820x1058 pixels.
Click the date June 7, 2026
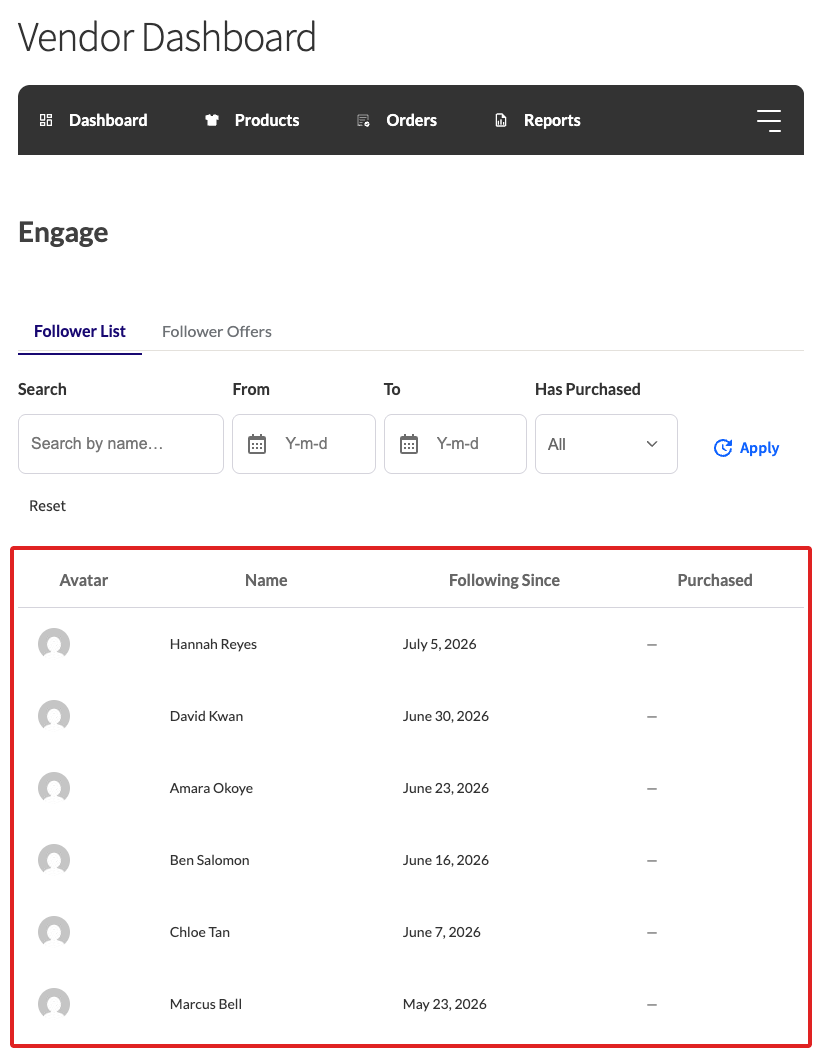[x=441, y=932]
